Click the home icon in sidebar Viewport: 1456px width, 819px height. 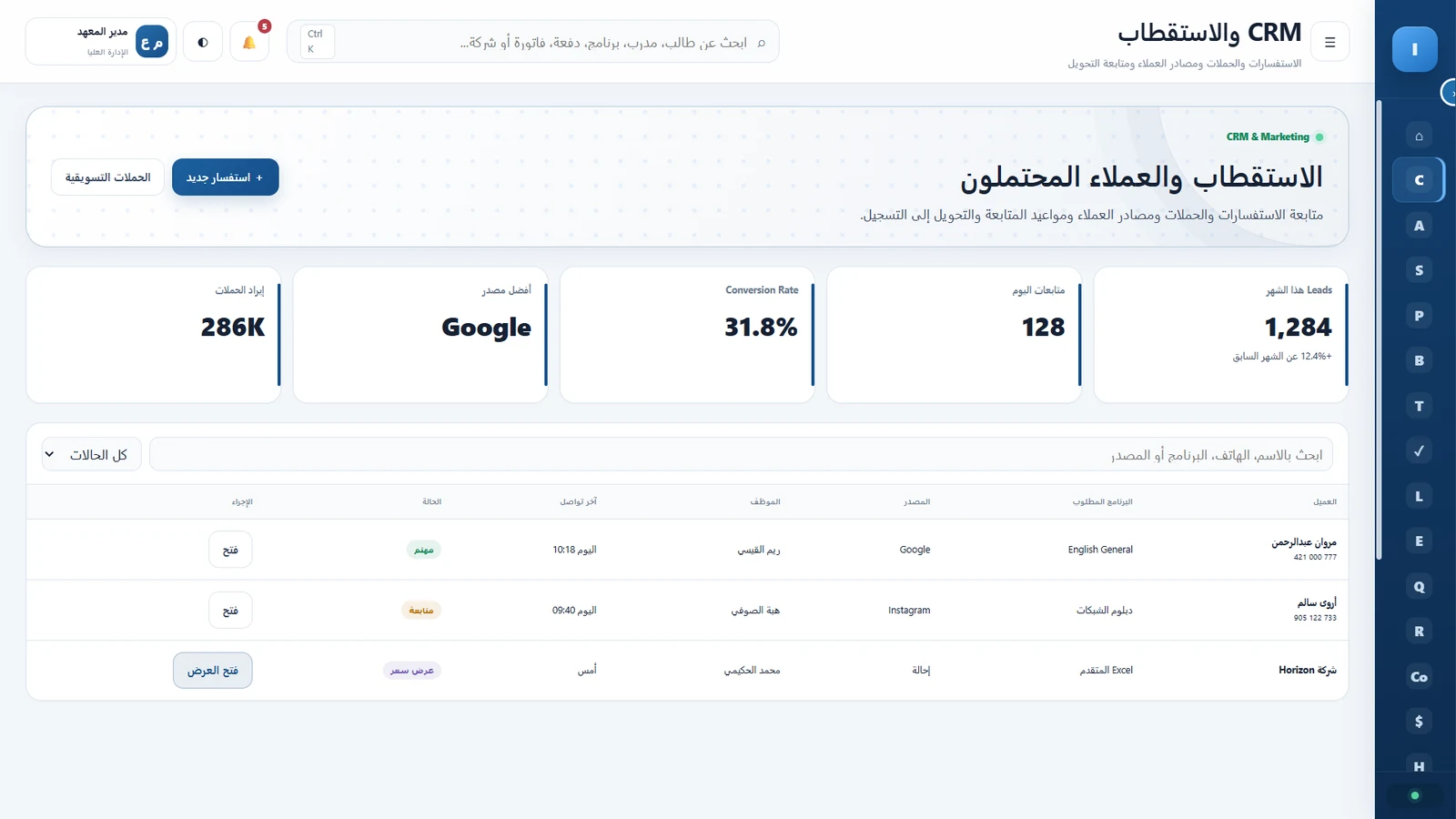click(1419, 136)
